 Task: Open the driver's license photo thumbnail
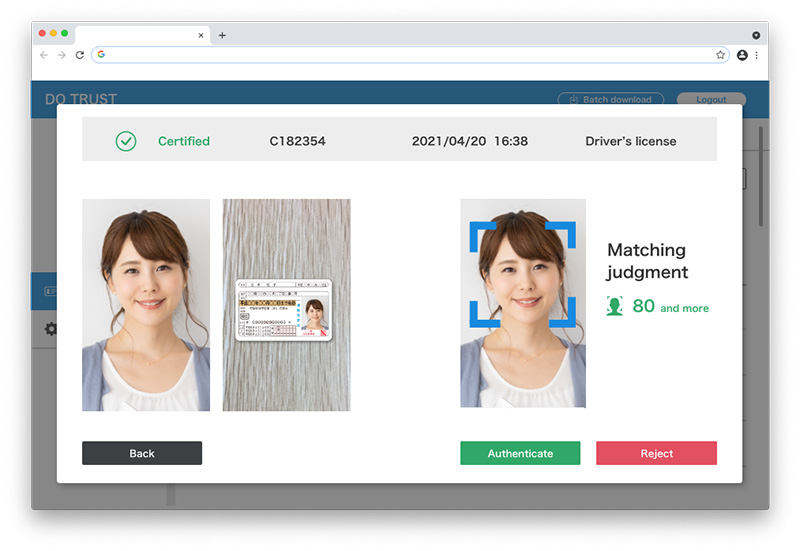pos(286,305)
